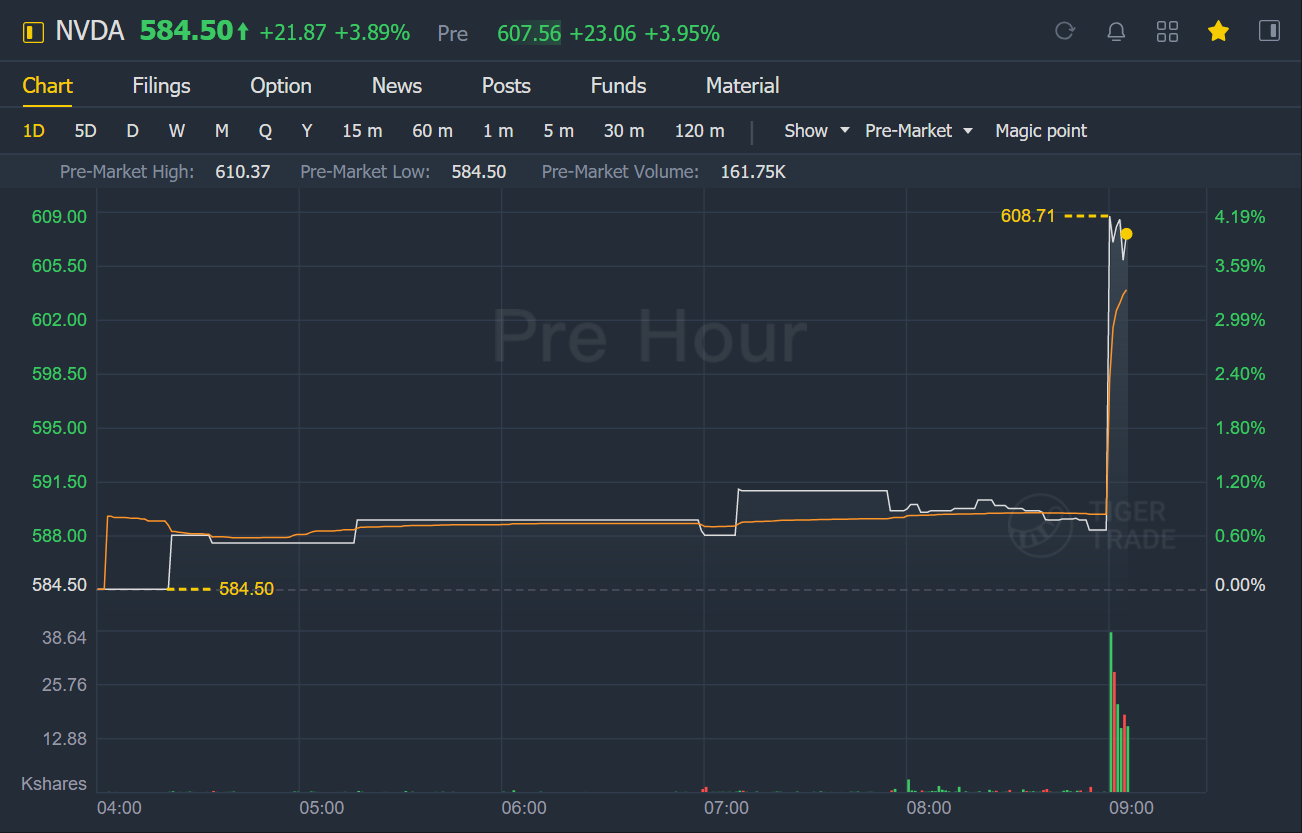
Task: Go to the News tab
Action: [x=397, y=86]
